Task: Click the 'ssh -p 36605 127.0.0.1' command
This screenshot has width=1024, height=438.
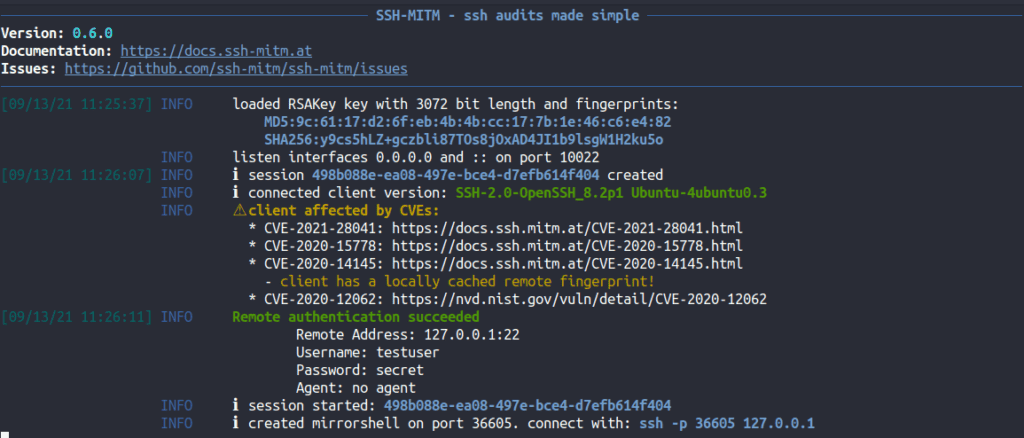Action: [728, 424]
